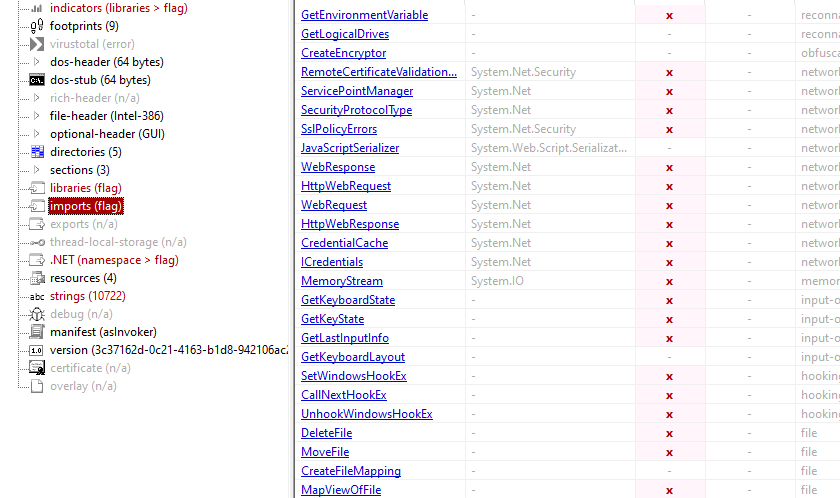840x498 pixels.
Task: Click red x flag in CallNextHookEx row
Action: coord(669,396)
